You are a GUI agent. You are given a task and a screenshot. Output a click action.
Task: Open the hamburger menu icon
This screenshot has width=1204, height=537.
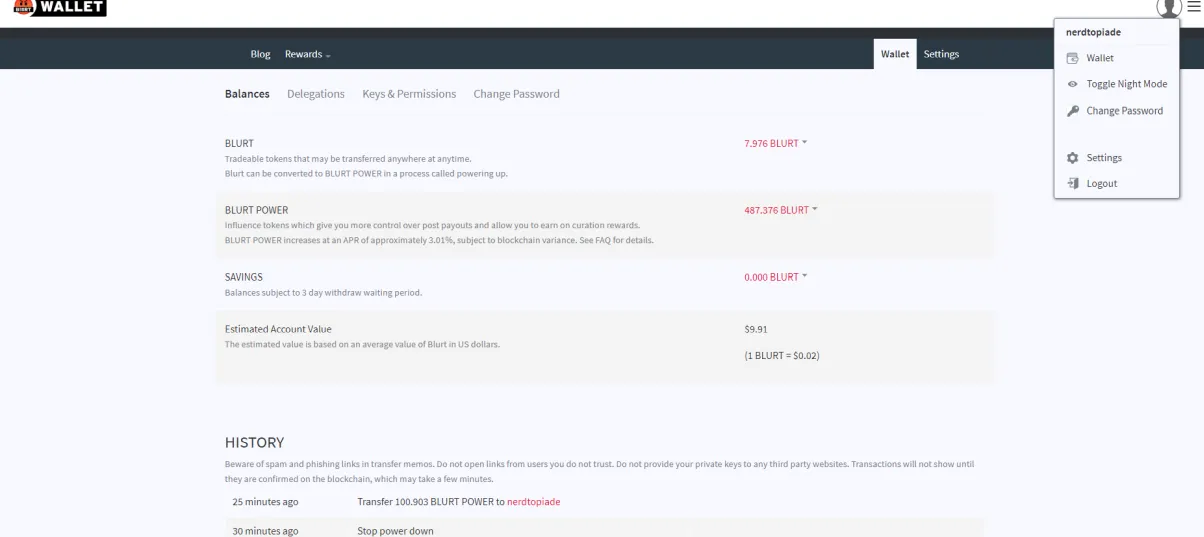(1193, 7)
